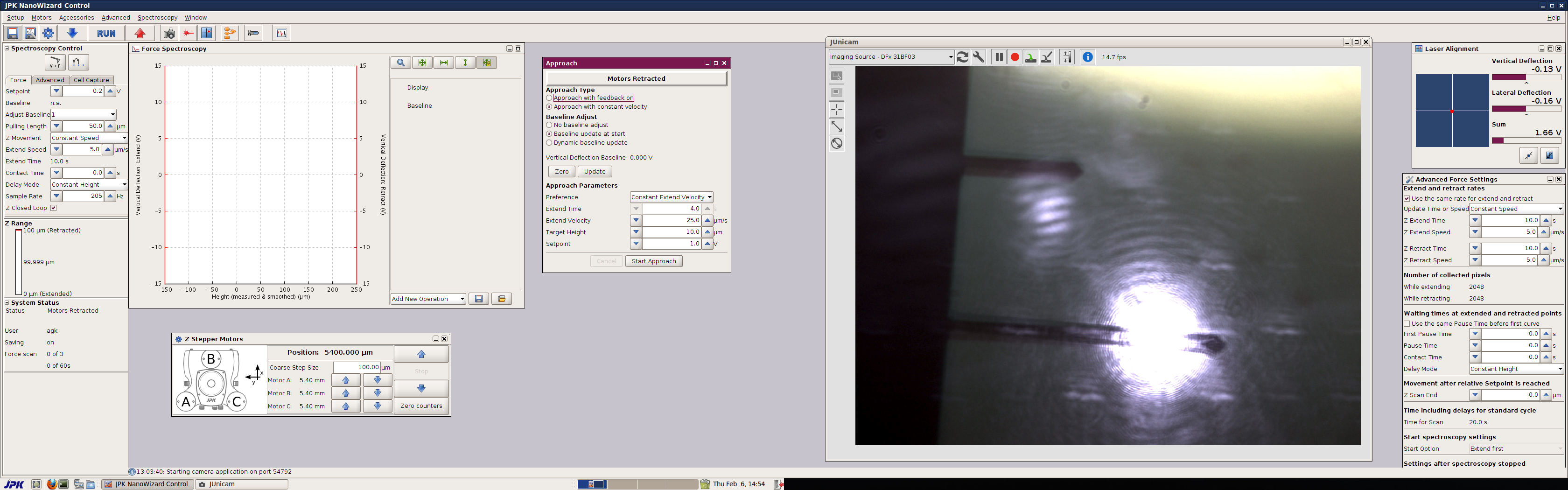The height and width of the screenshot is (490, 1568).
Task: Open the force-time curve oscilloscope icon
Action: pos(281,33)
